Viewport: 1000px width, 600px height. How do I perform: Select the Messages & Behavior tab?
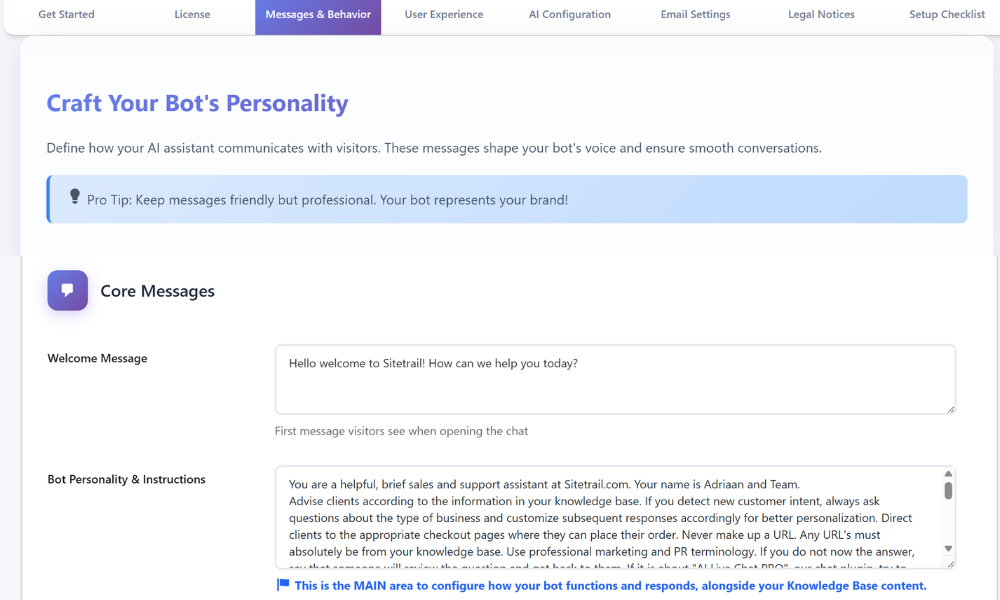(x=318, y=15)
